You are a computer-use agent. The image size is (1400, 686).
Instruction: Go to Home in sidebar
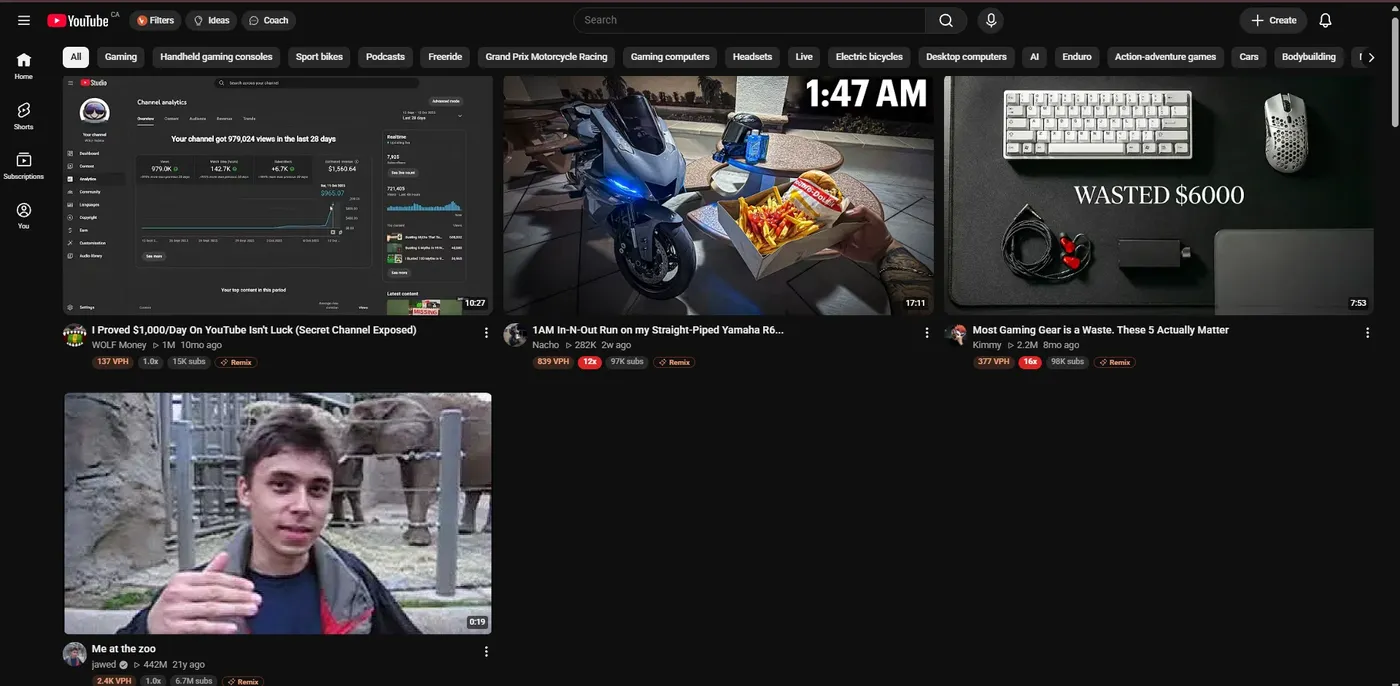point(24,66)
